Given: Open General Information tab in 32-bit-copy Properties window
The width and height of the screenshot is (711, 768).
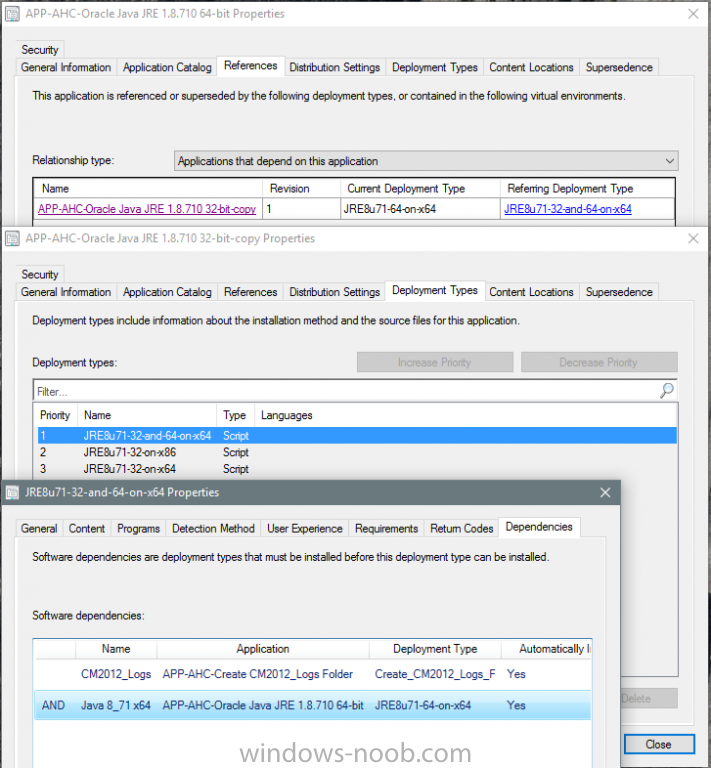Looking at the screenshot, I should point(66,292).
